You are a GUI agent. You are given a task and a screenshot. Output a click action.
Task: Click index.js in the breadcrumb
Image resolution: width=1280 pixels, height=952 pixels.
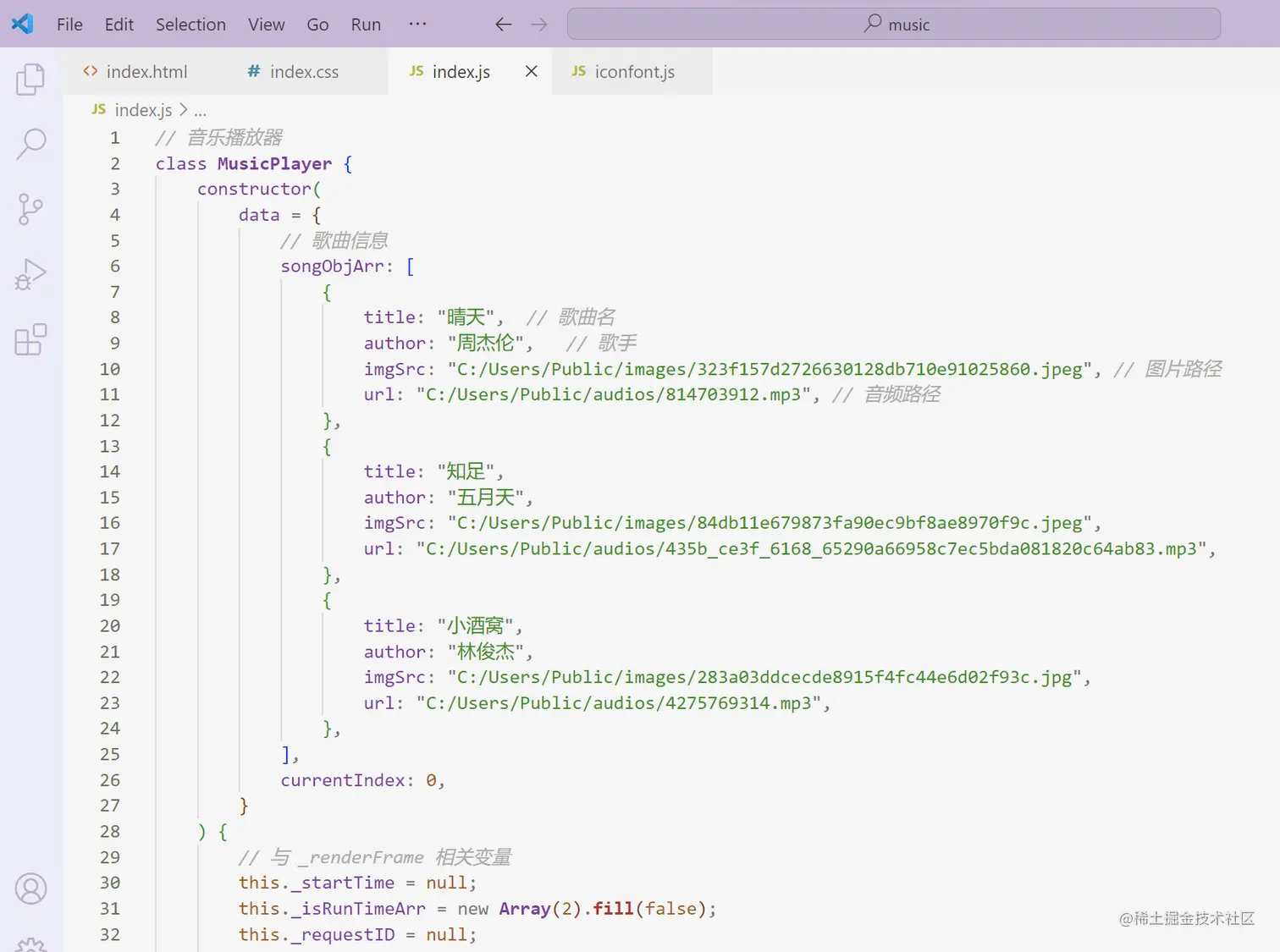[x=143, y=110]
